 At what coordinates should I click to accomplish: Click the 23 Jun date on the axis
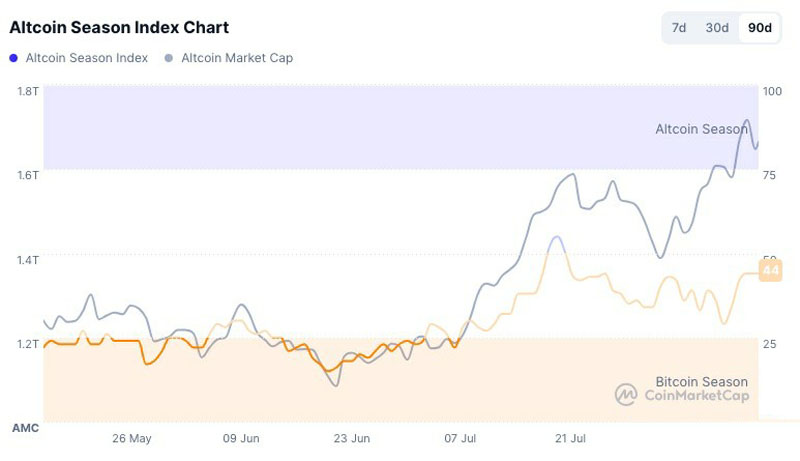tap(351, 438)
